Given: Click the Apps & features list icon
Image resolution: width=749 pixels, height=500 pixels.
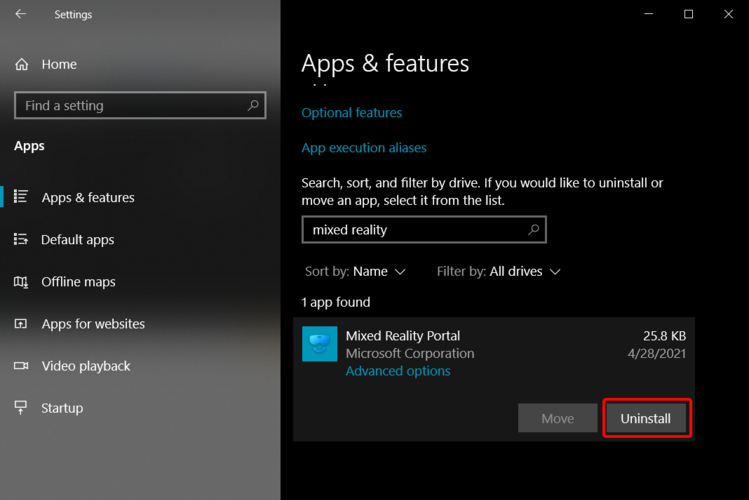Looking at the screenshot, I should pyautogui.click(x=21, y=196).
